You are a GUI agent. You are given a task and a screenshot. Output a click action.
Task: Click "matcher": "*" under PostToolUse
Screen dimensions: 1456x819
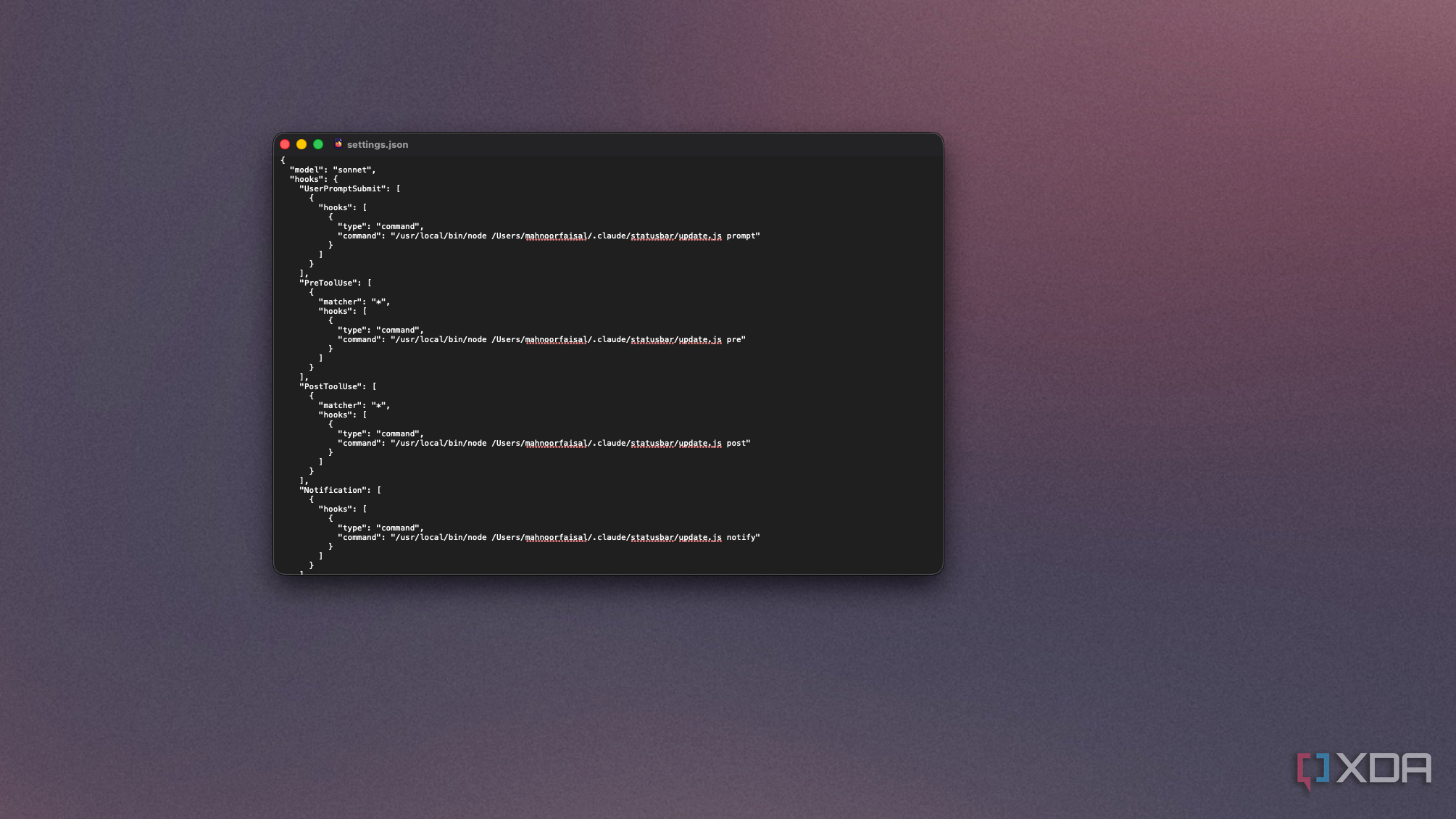point(354,405)
